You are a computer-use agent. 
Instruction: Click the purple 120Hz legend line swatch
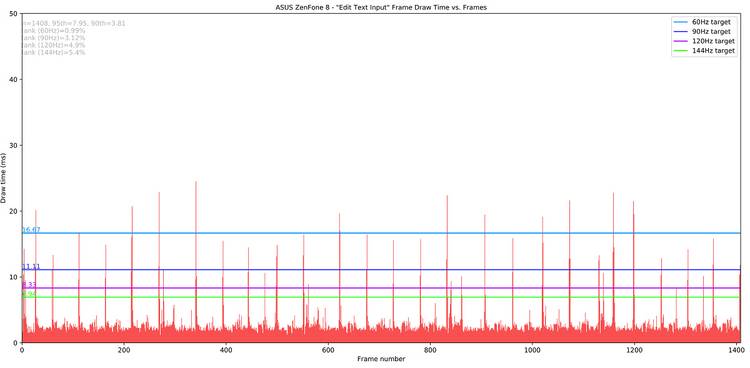(681, 41)
